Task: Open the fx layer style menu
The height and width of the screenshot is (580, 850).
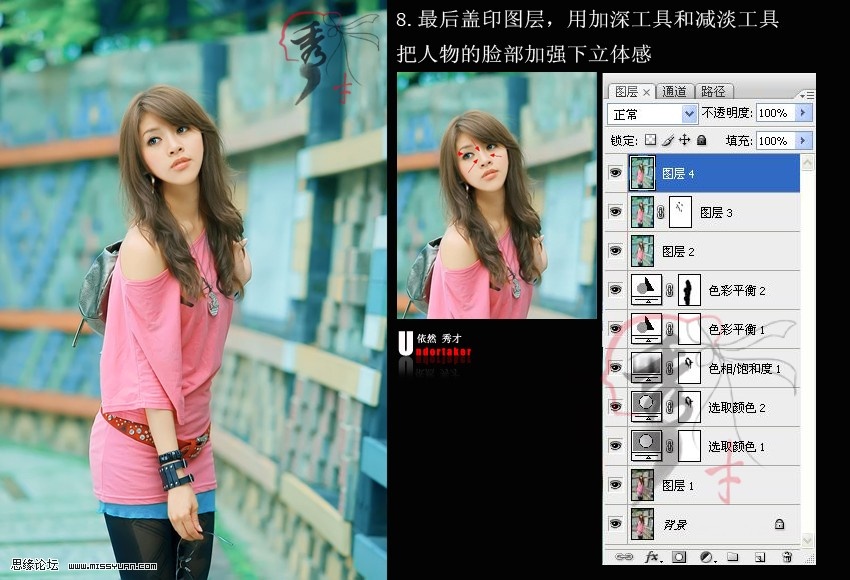Action: click(652, 557)
